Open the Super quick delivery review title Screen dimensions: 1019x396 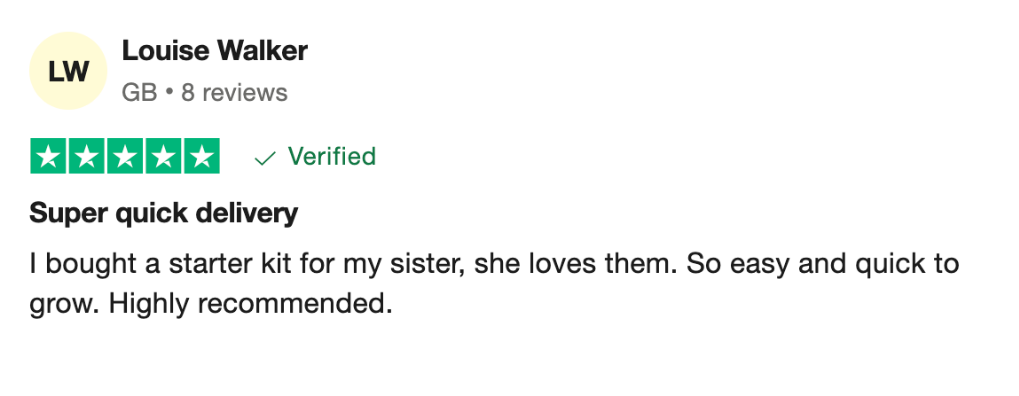164,213
